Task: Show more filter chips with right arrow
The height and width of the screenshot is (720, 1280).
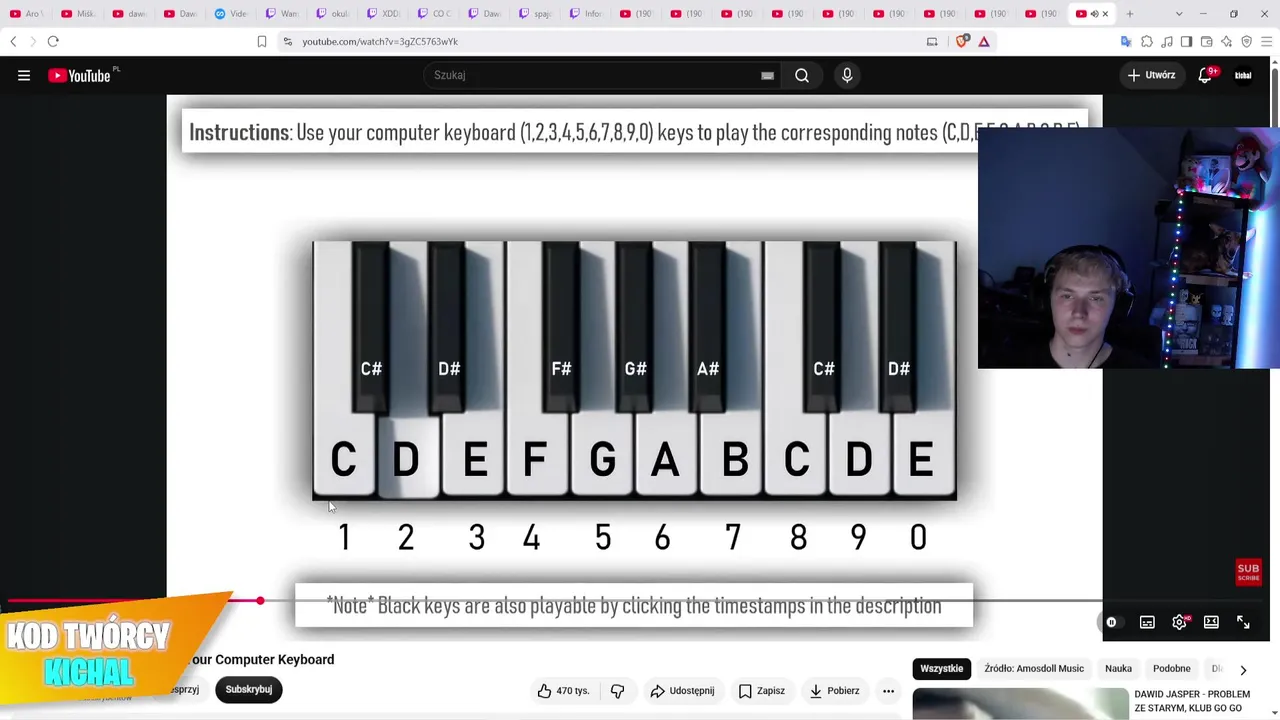Action: click(1243, 670)
